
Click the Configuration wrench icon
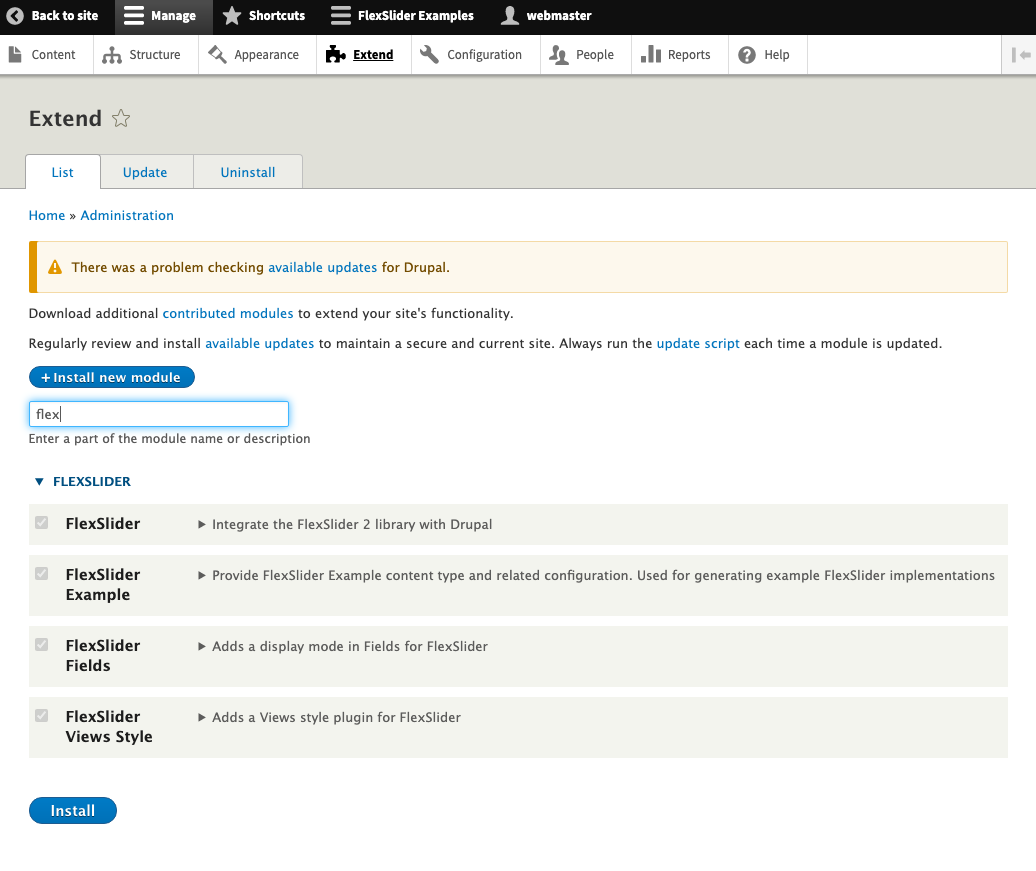429,55
